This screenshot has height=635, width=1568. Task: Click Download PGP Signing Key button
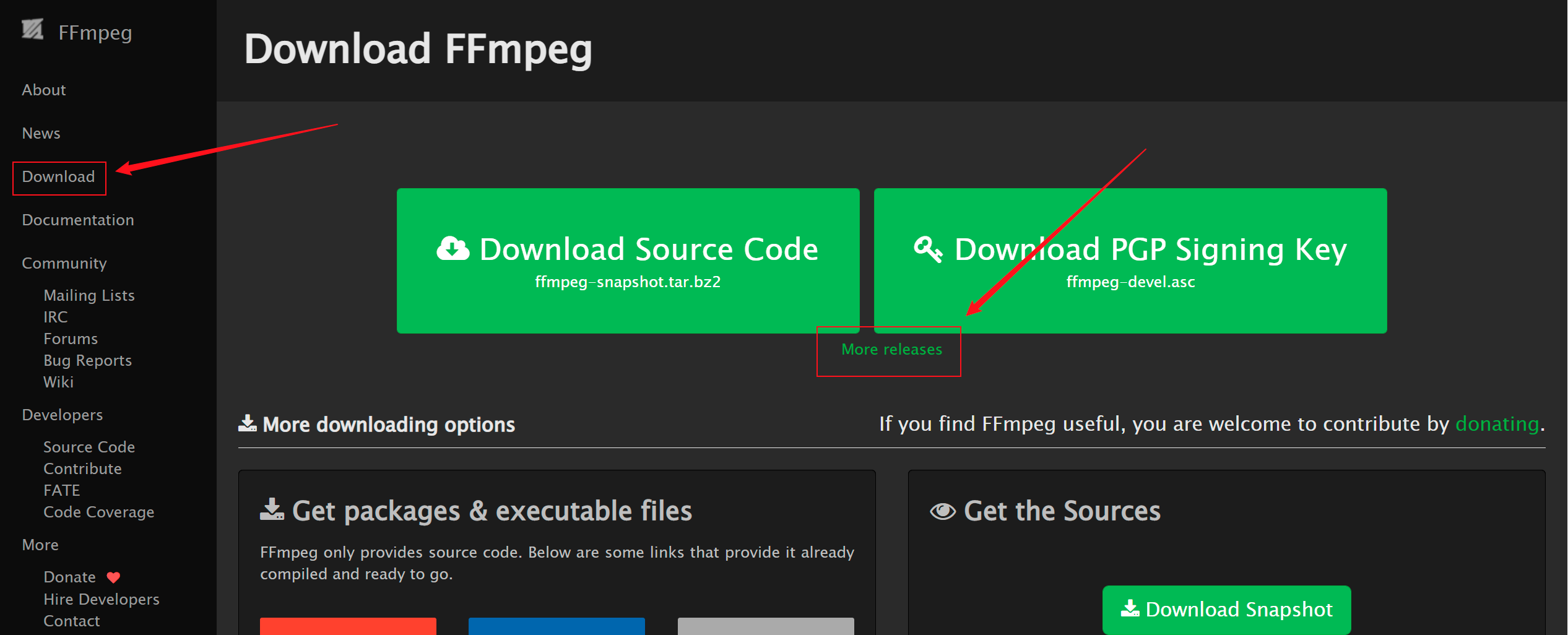point(1130,261)
